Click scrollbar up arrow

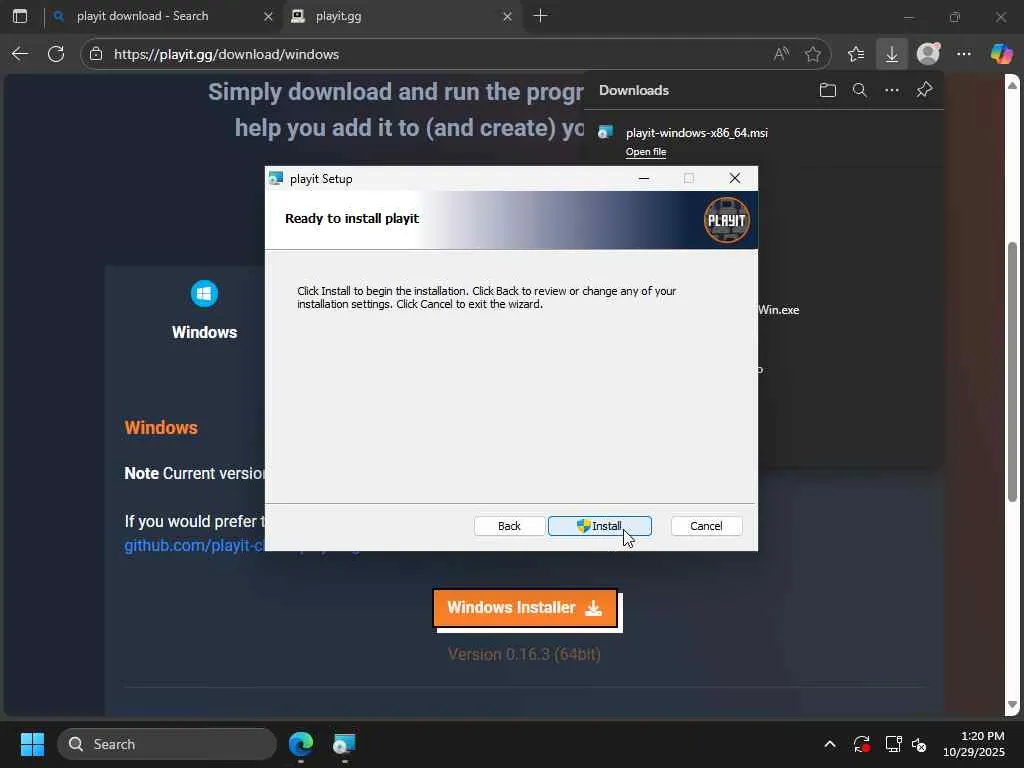(x=1012, y=85)
